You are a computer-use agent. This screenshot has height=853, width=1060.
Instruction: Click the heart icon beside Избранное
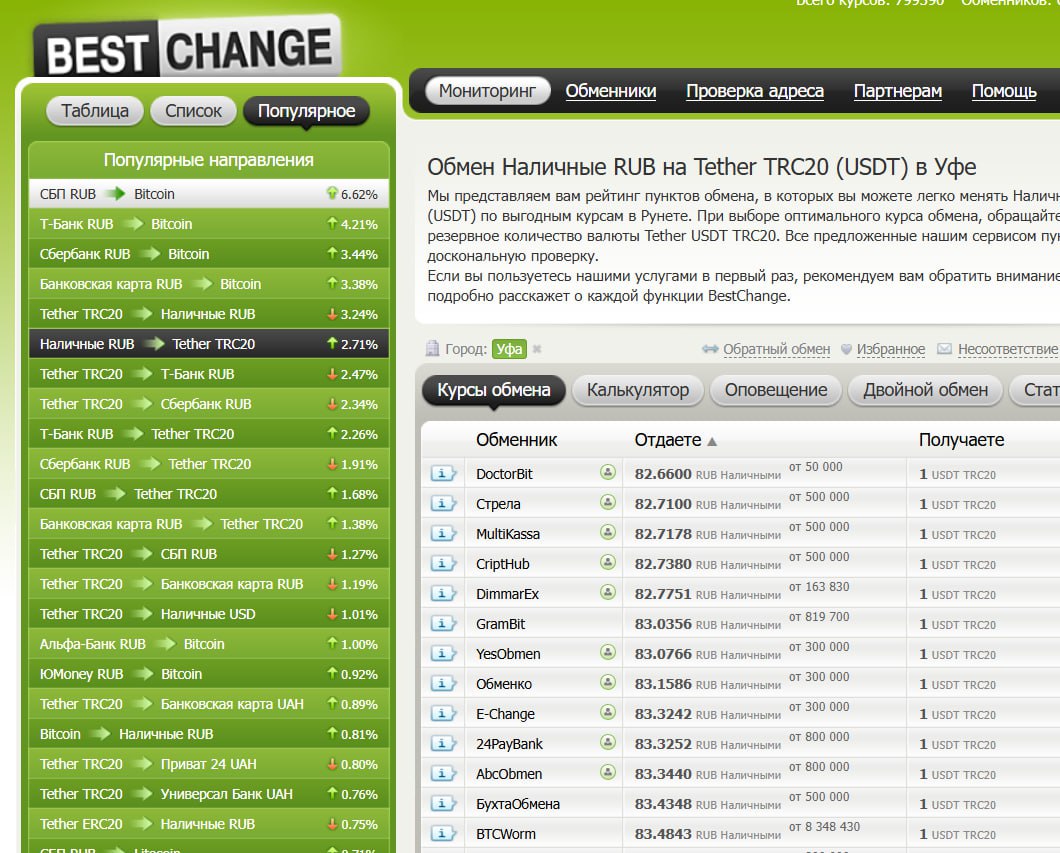tap(846, 349)
